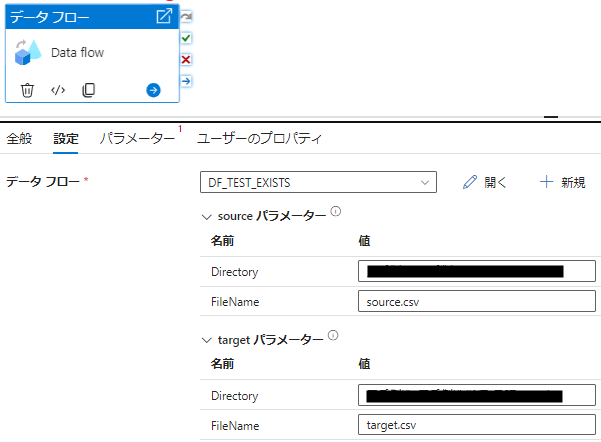
Task: Click the gray skipped connector arrow
Action: (x=186, y=17)
